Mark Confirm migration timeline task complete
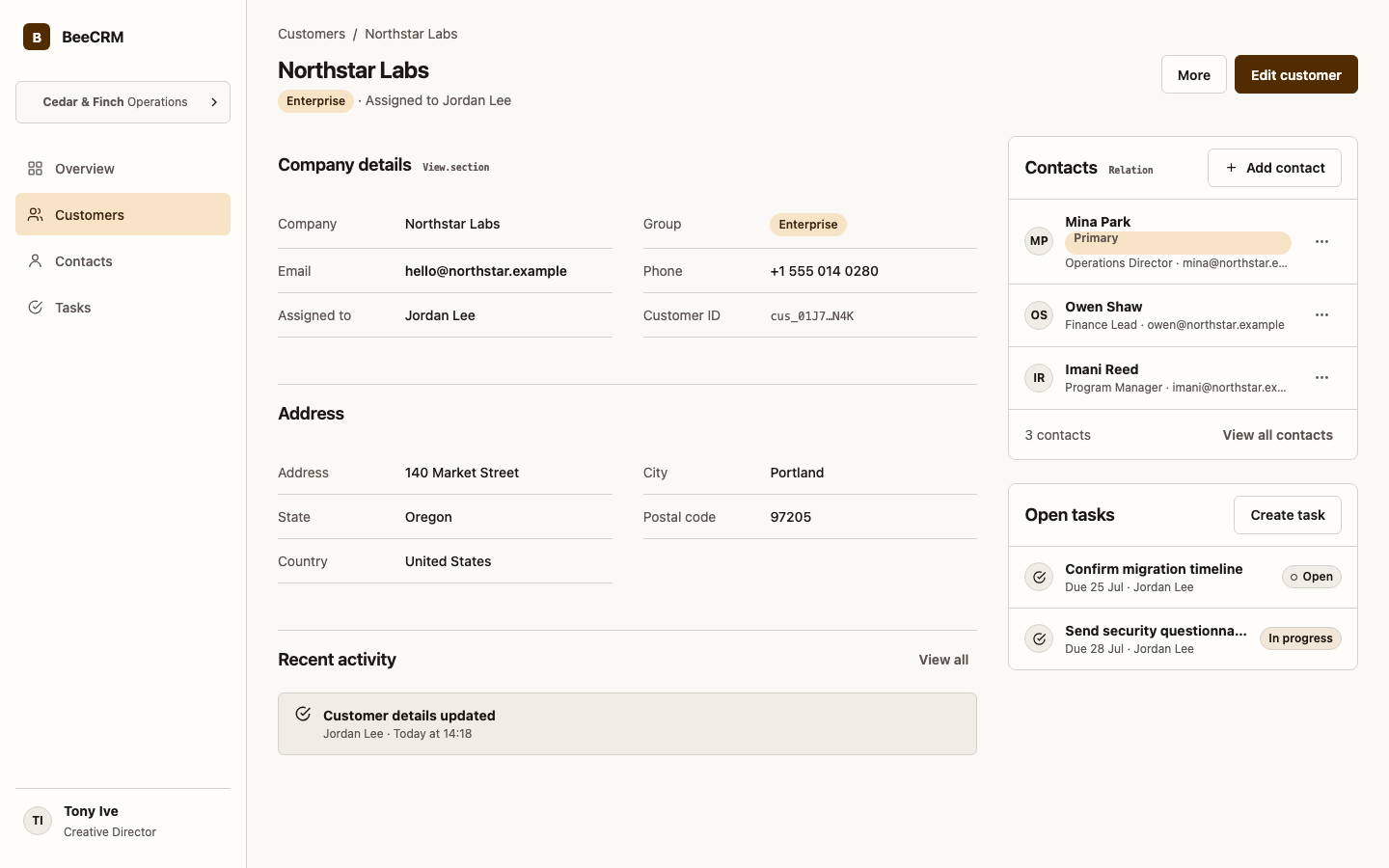1389x868 pixels. click(x=1039, y=577)
